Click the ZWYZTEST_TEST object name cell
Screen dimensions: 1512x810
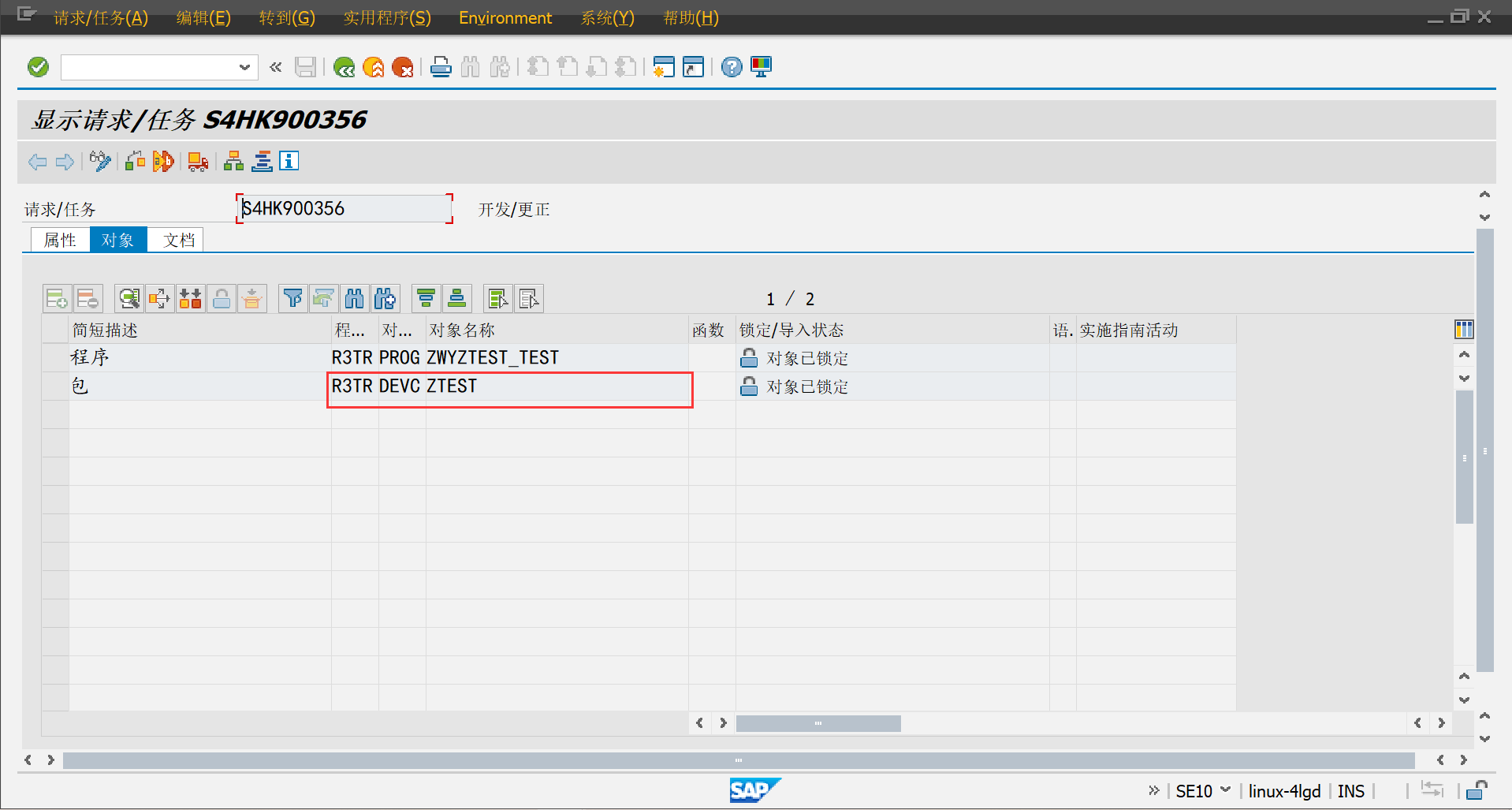pos(557,357)
